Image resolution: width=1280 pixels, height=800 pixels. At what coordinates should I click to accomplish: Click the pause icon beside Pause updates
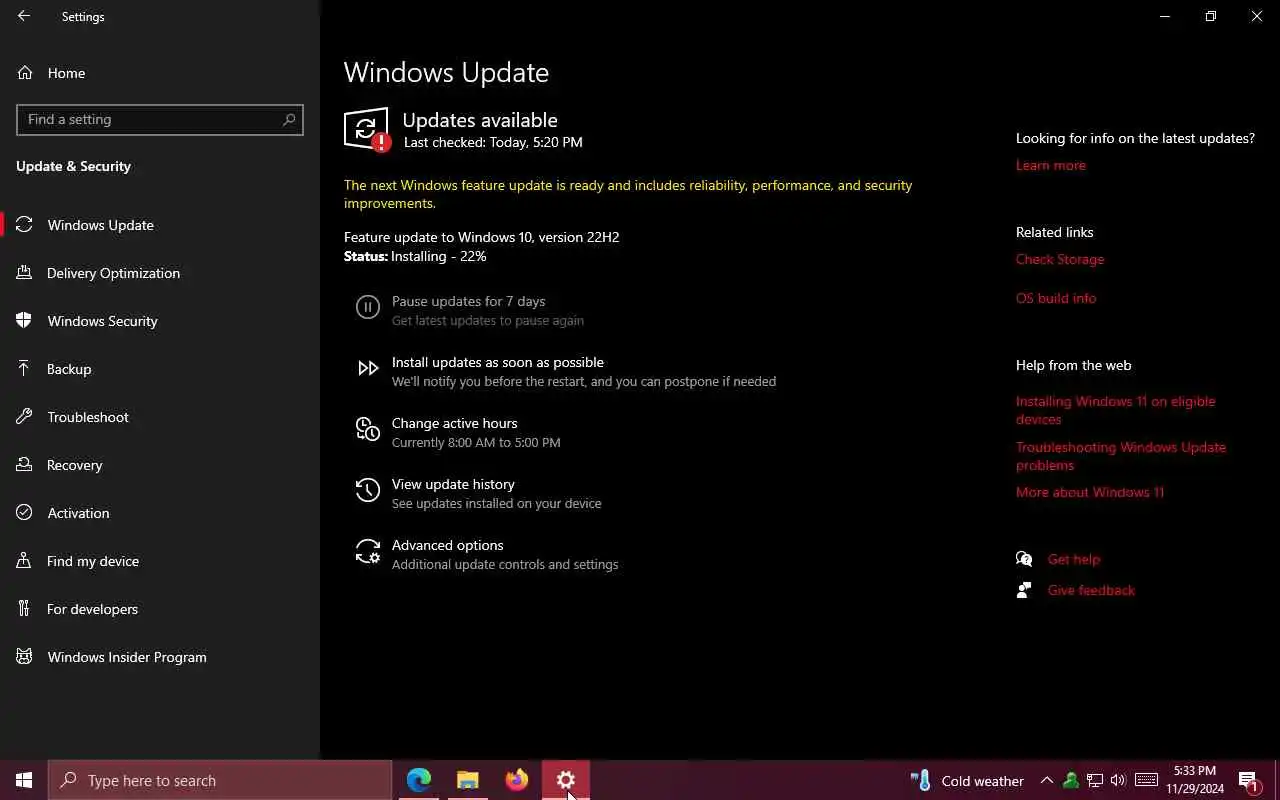[368, 308]
